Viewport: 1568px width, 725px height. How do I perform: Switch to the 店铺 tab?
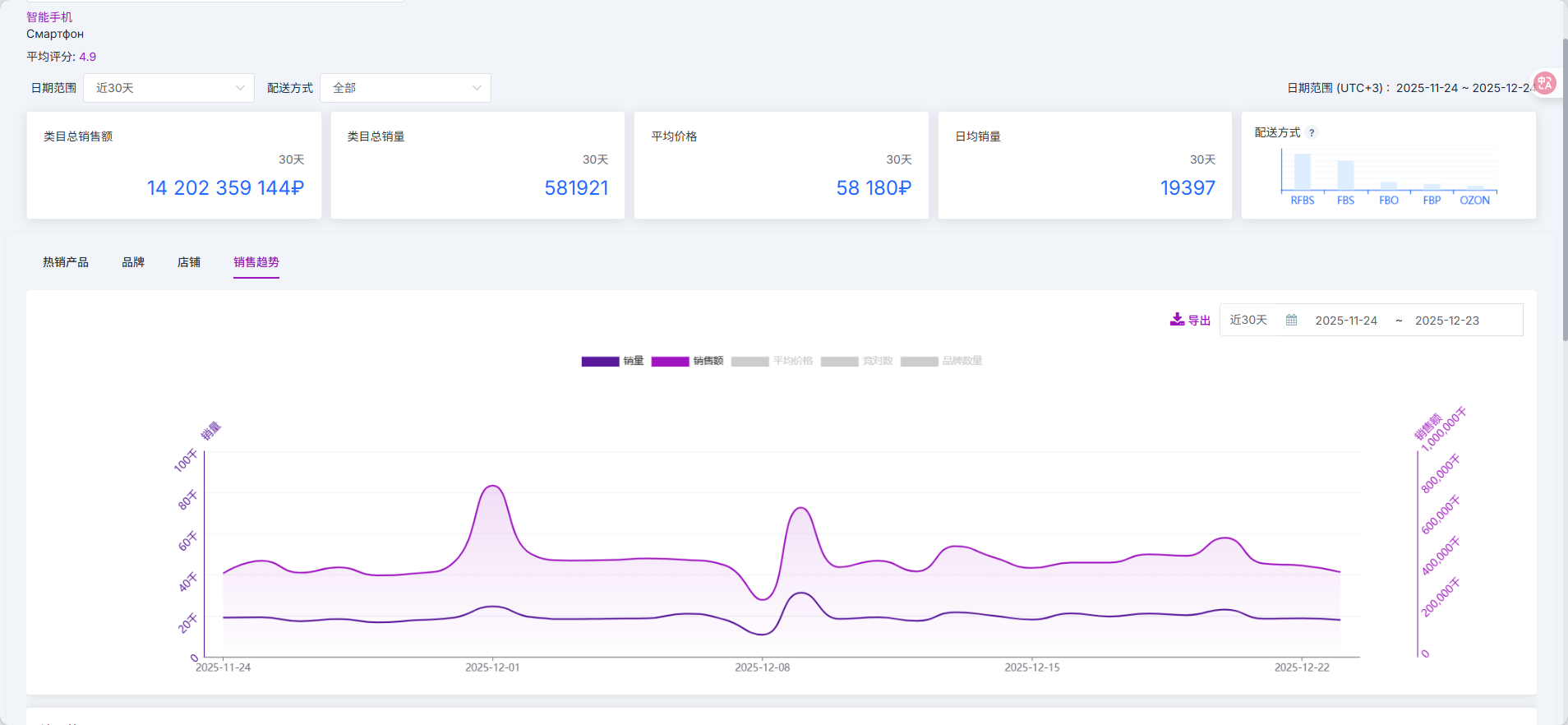tap(189, 262)
